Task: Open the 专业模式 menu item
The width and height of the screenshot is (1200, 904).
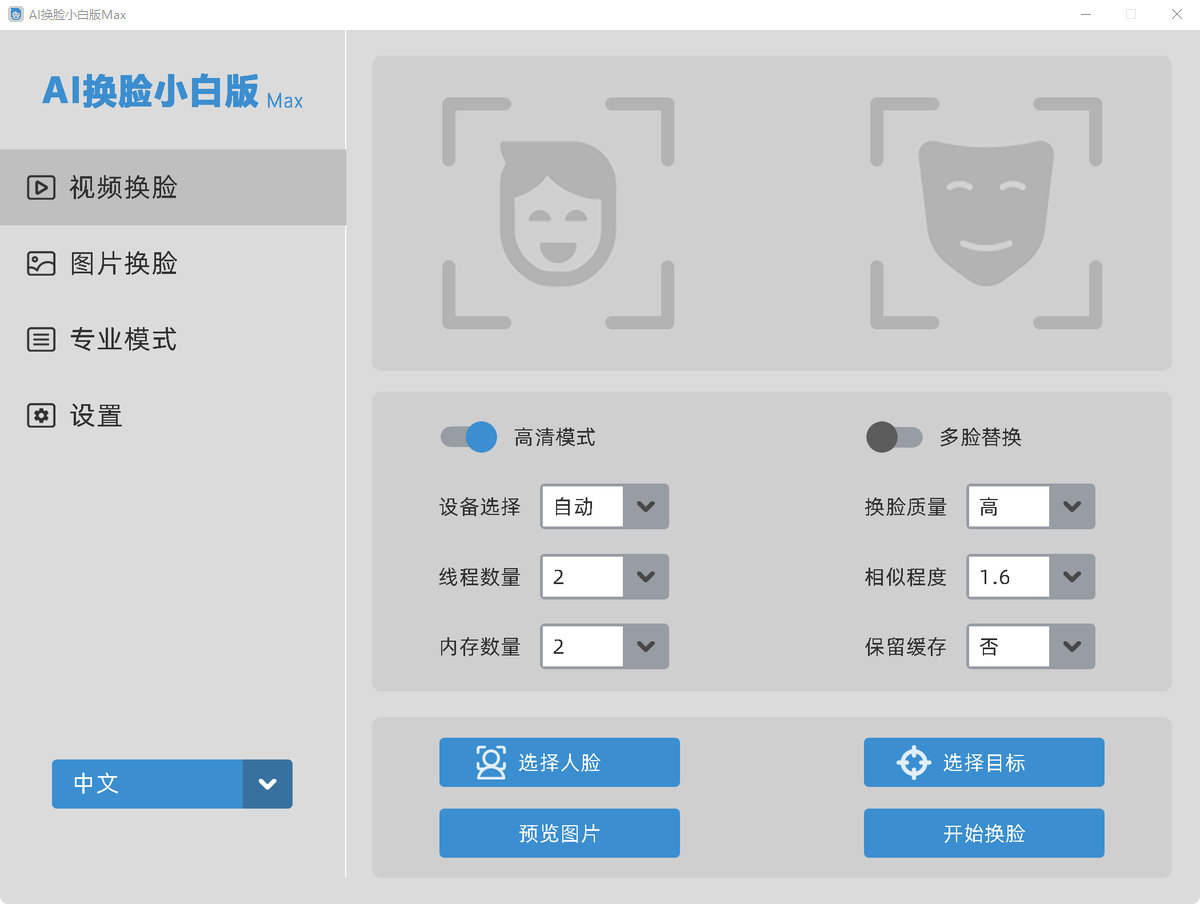Action: (123, 340)
